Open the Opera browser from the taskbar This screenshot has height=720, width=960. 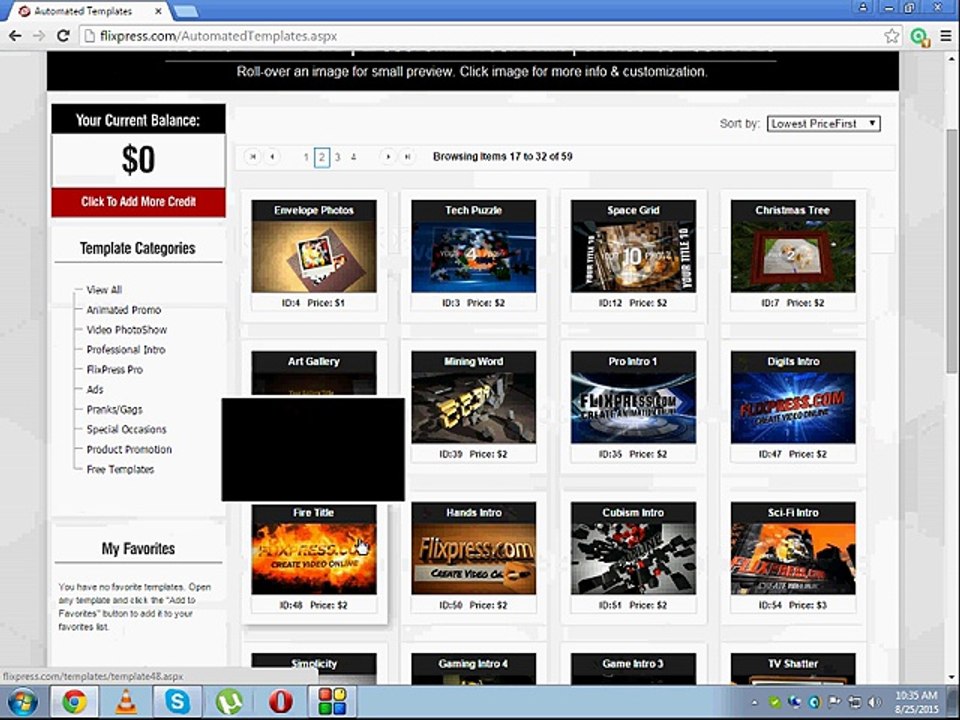280,702
